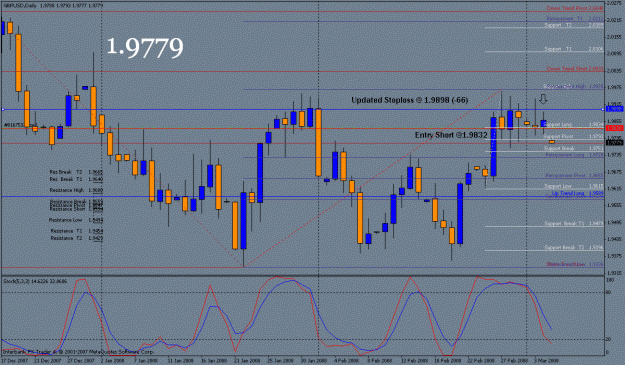Click the 'Support T2' level label

574,25
